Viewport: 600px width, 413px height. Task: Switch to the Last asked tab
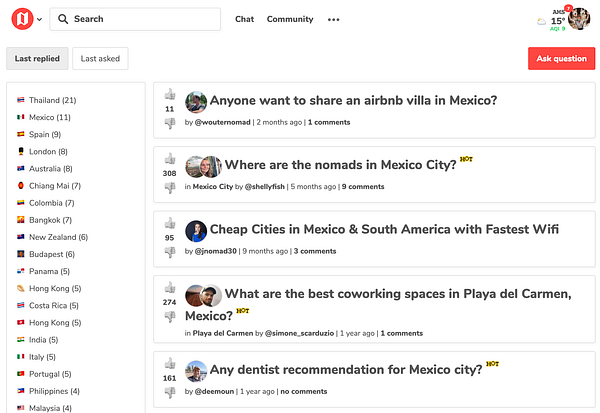[100, 59]
